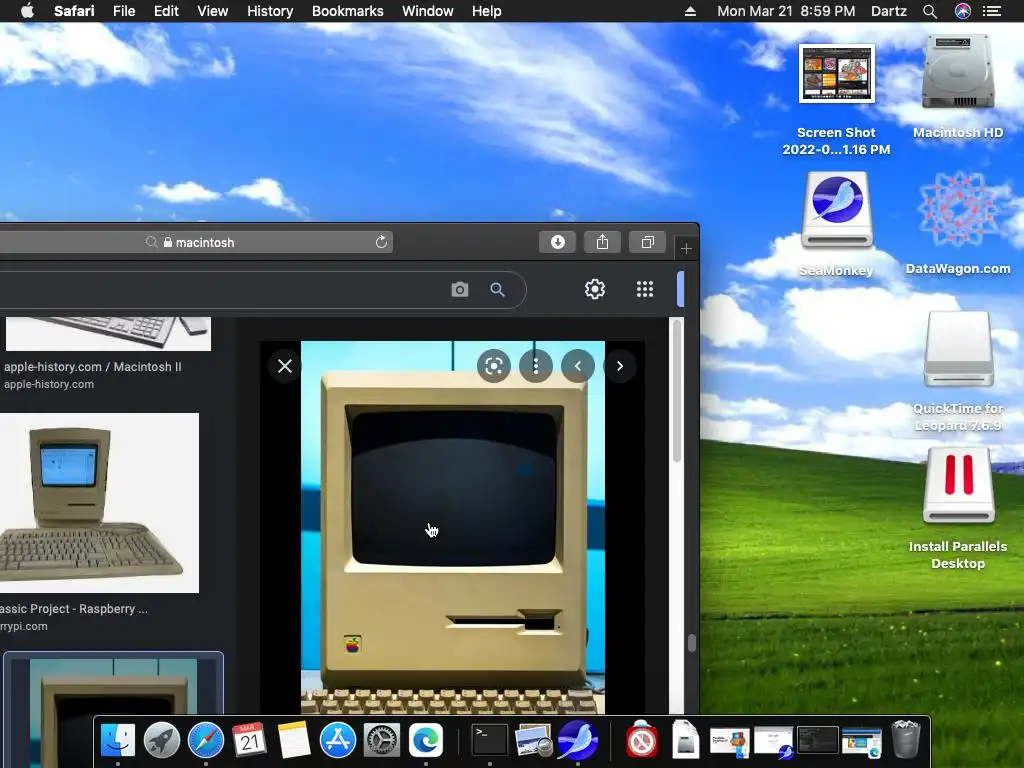Click the eject icon in menu bar
This screenshot has width=1024, height=768.
point(690,11)
